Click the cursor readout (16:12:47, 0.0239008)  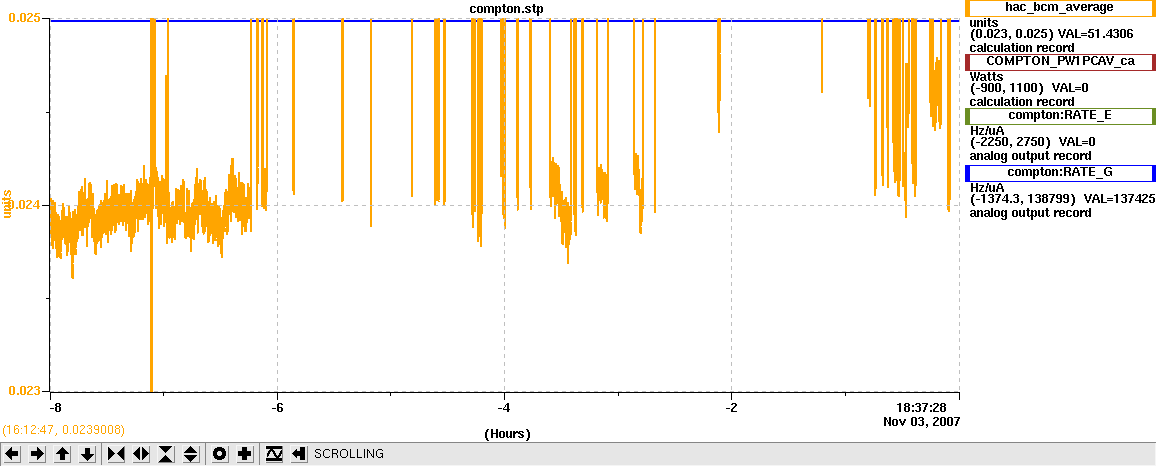pyautogui.click(x=63, y=429)
